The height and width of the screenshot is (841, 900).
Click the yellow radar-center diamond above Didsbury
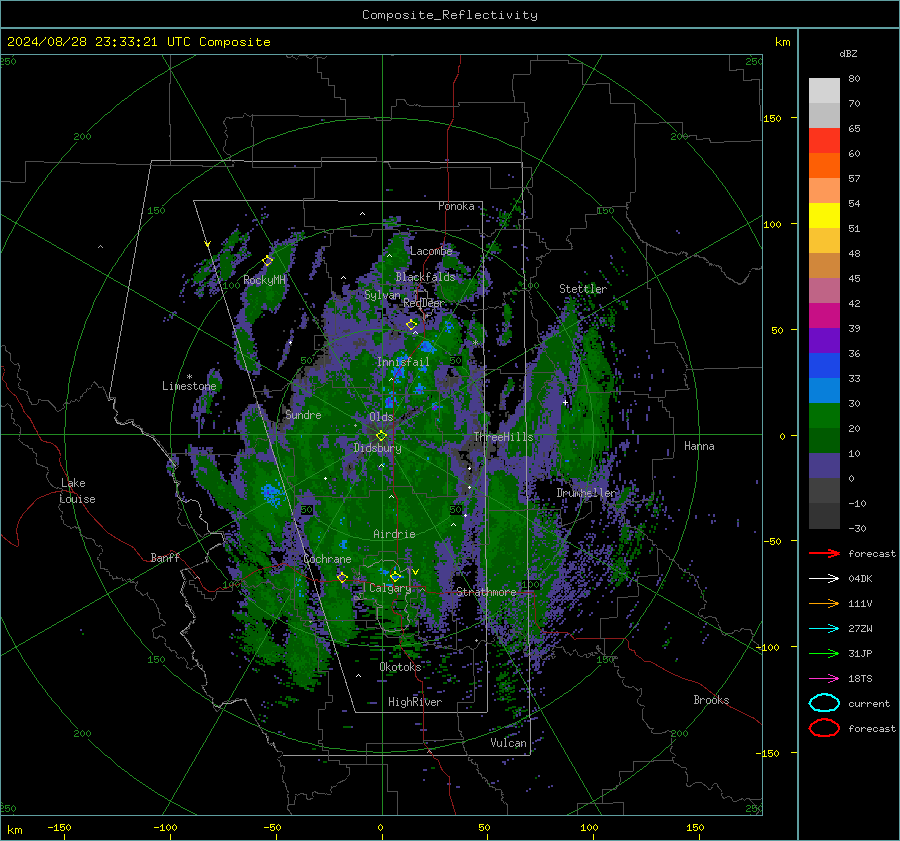381,435
